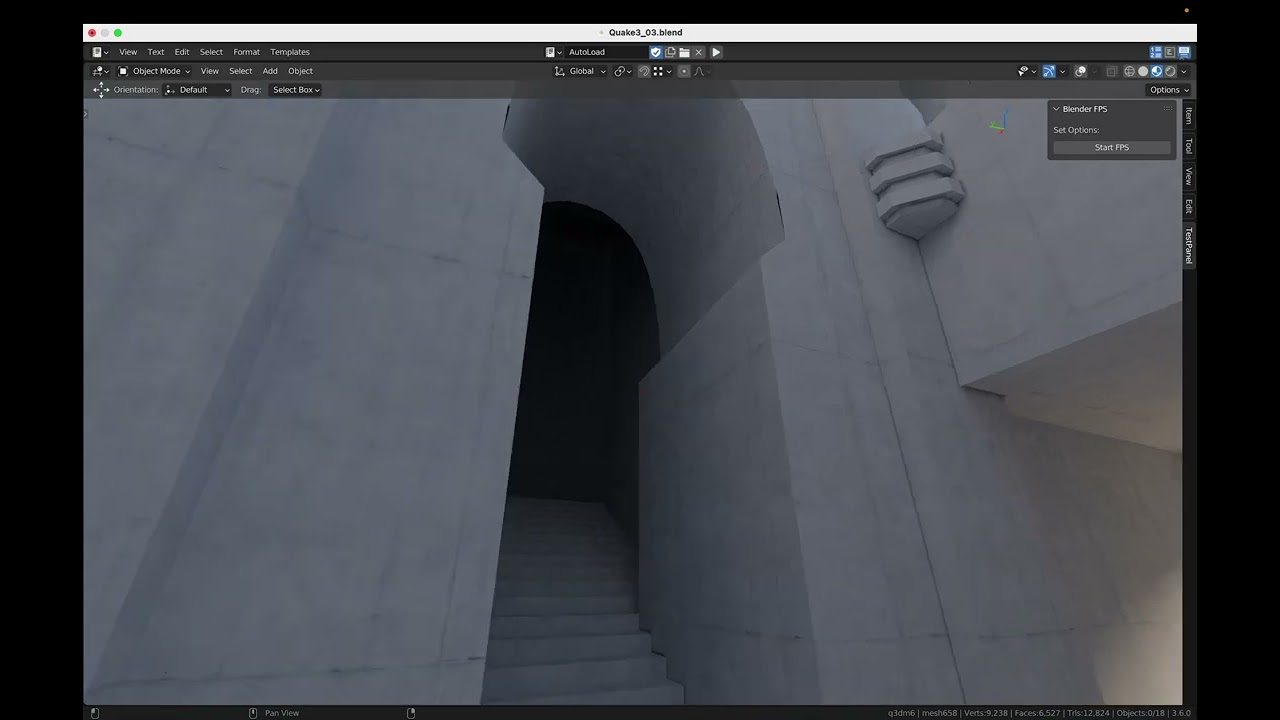This screenshot has width=1280, height=720.
Task: Open proportional falloff curve dropdown
Action: point(702,71)
